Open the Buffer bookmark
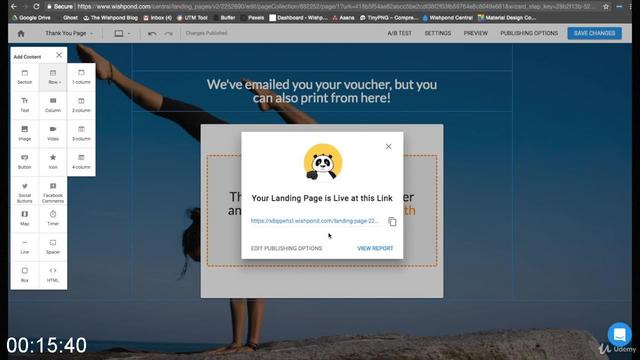The height and width of the screenshot is (360, 640). tap(224, 18)
